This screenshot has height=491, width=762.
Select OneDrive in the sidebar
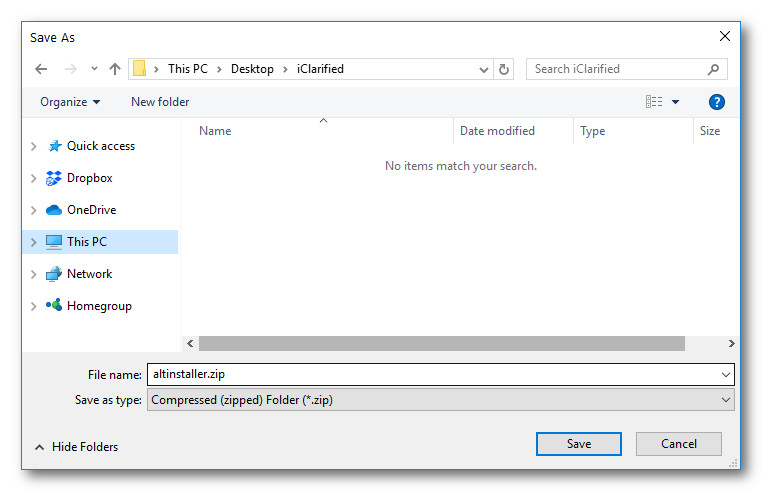click(x=91, y=210)
